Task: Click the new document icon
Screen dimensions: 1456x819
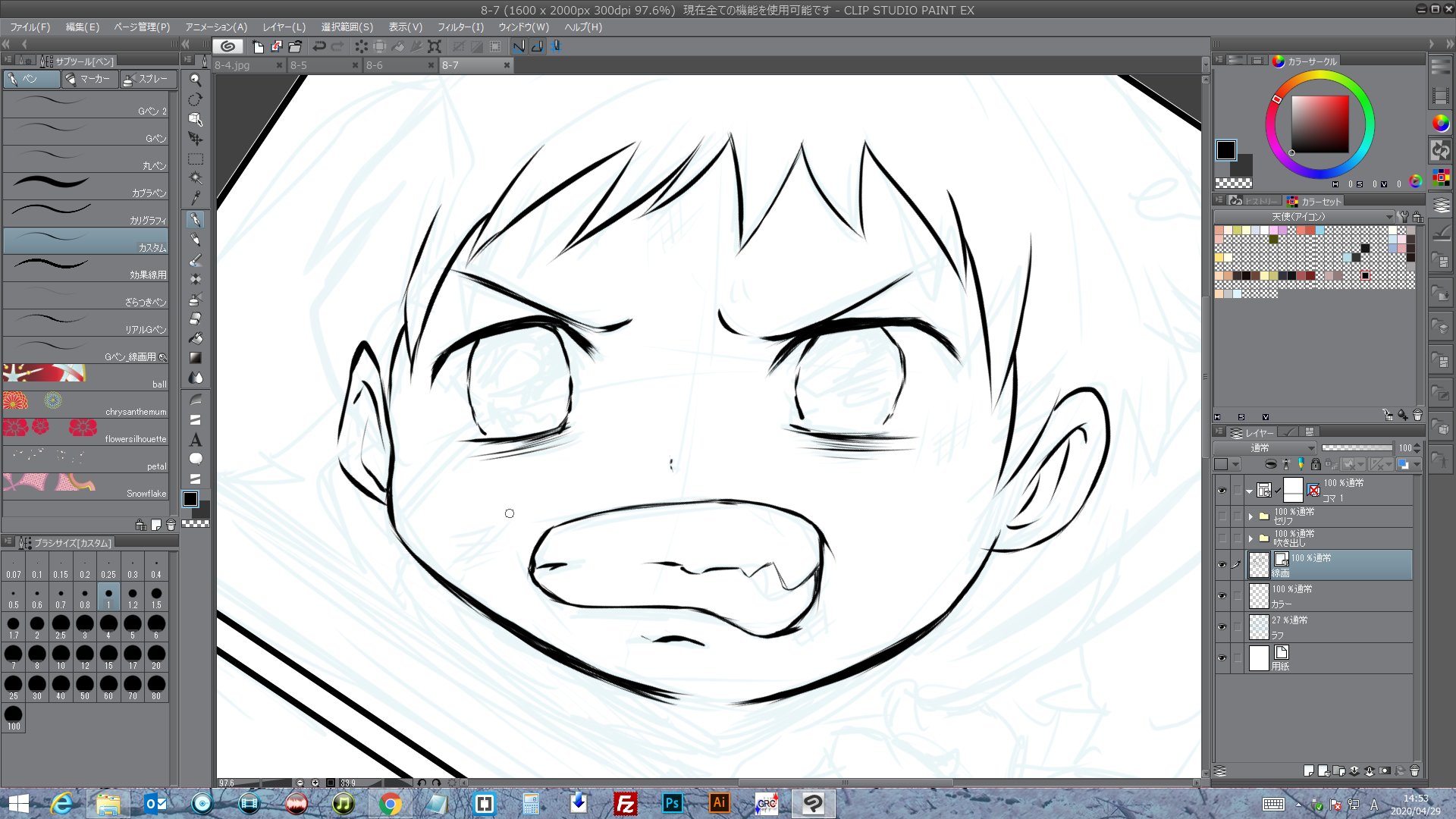Action: point(258,46)
